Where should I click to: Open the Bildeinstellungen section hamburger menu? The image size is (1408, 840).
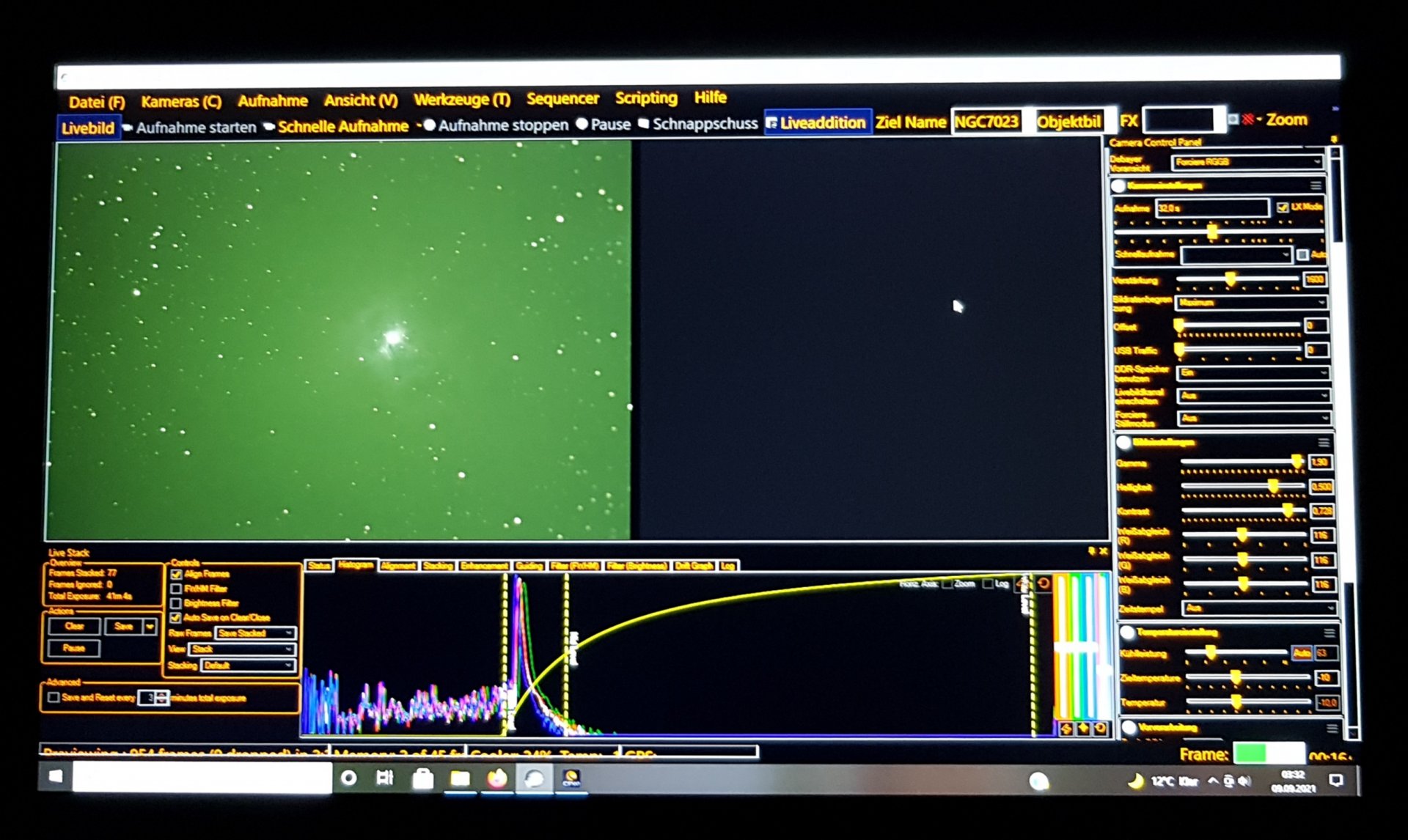coord(1324,443)
